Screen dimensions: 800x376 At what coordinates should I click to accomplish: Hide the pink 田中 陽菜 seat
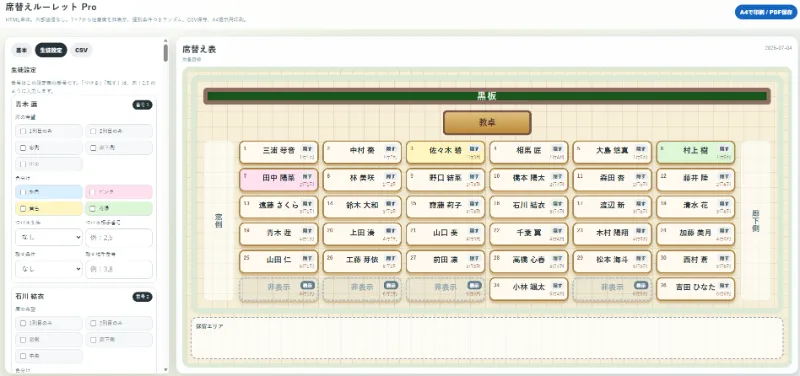point(306,176)
